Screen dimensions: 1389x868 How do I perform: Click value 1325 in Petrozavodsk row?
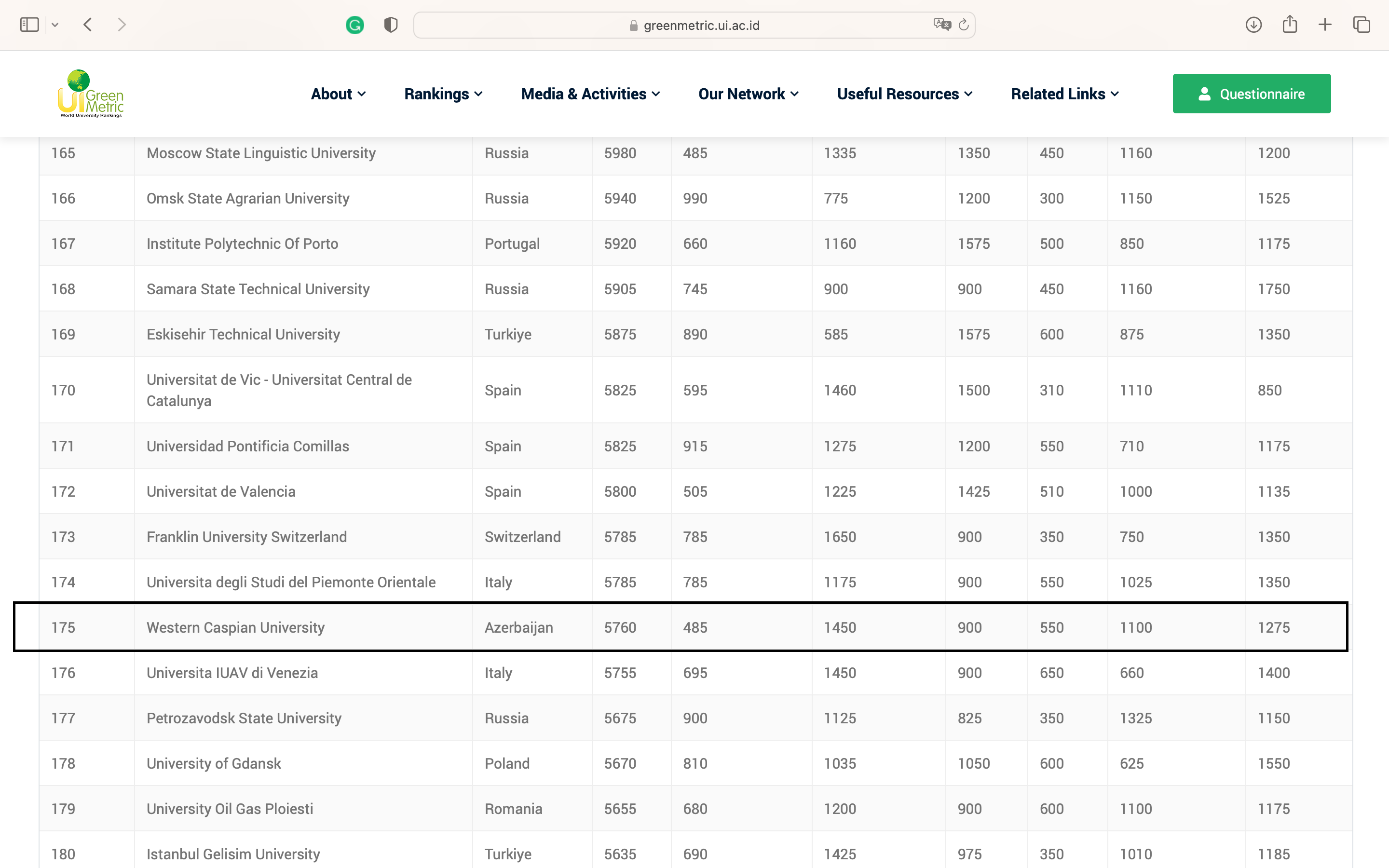1135,719
